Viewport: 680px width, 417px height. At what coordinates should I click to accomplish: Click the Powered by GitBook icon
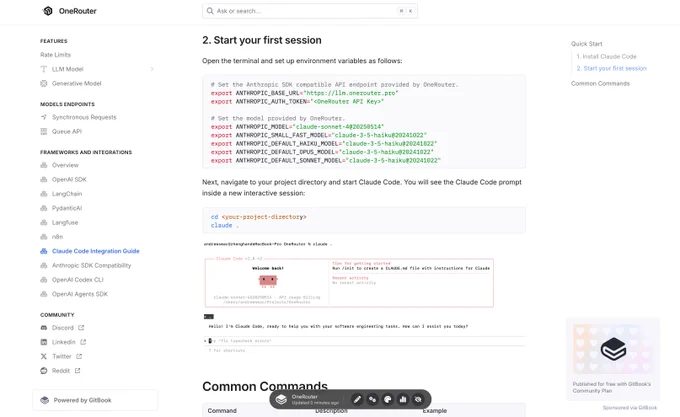45,400
